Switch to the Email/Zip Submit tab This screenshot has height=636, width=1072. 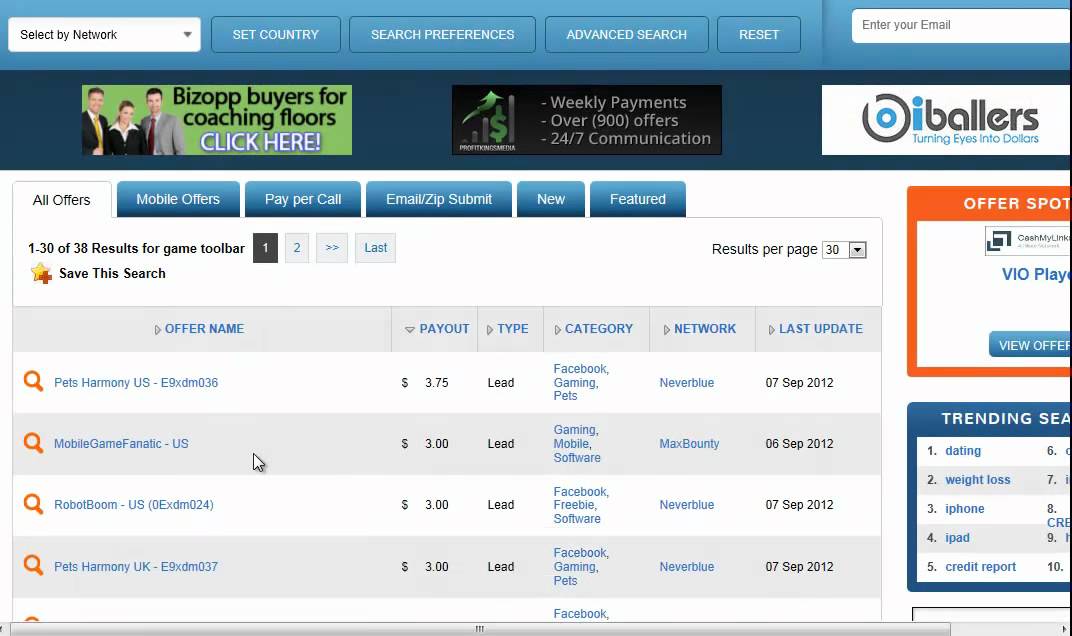pyautogui.click(x=439, y=199)
